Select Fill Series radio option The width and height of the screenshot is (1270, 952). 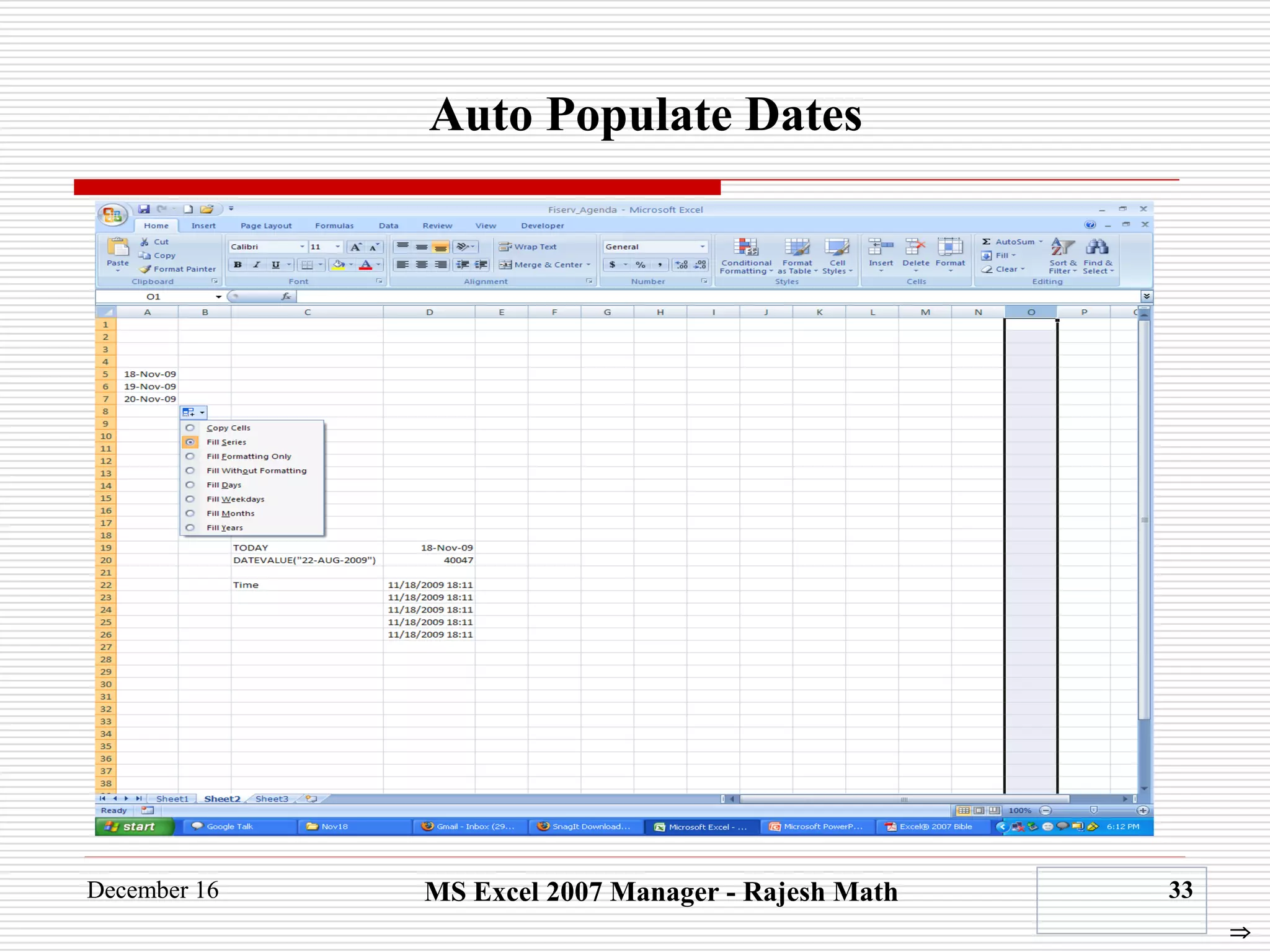pos(190,442)
